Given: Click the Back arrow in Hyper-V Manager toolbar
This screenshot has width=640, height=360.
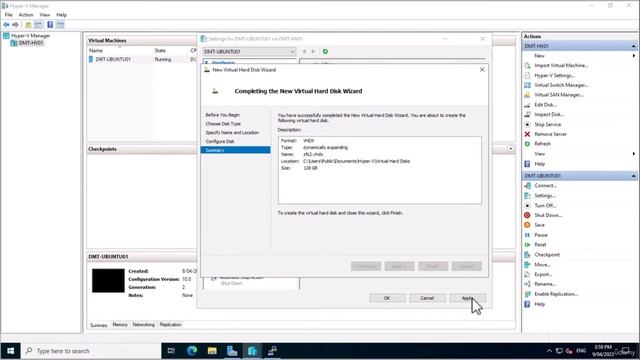Looking at the screenshot, I should [x=6, y=25].
